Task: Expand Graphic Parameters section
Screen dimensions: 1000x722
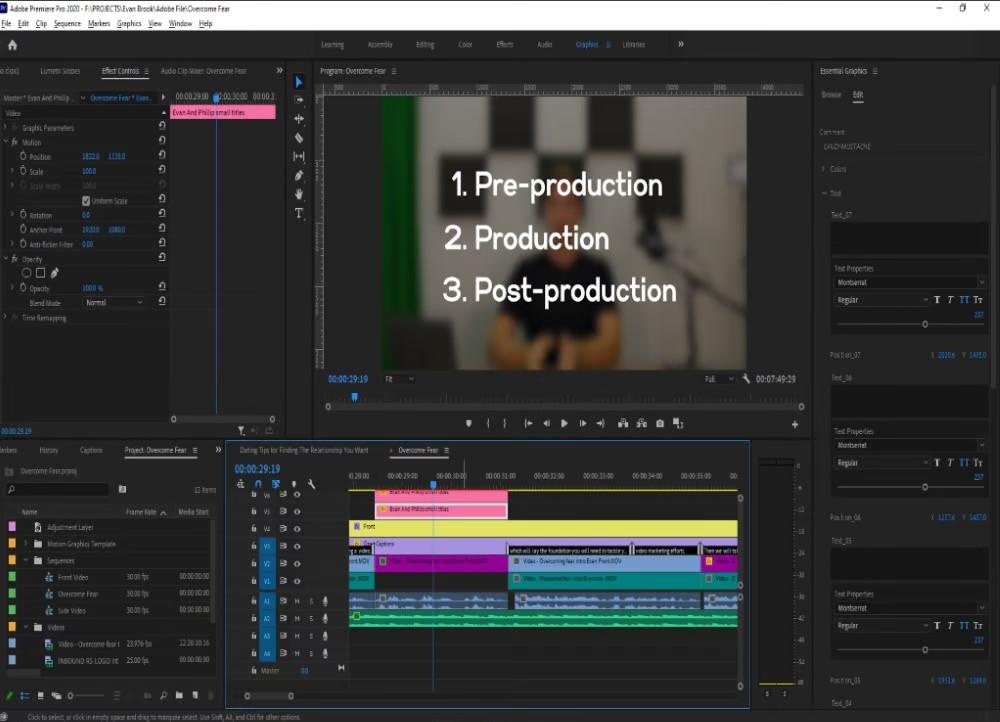Action: 6,128
